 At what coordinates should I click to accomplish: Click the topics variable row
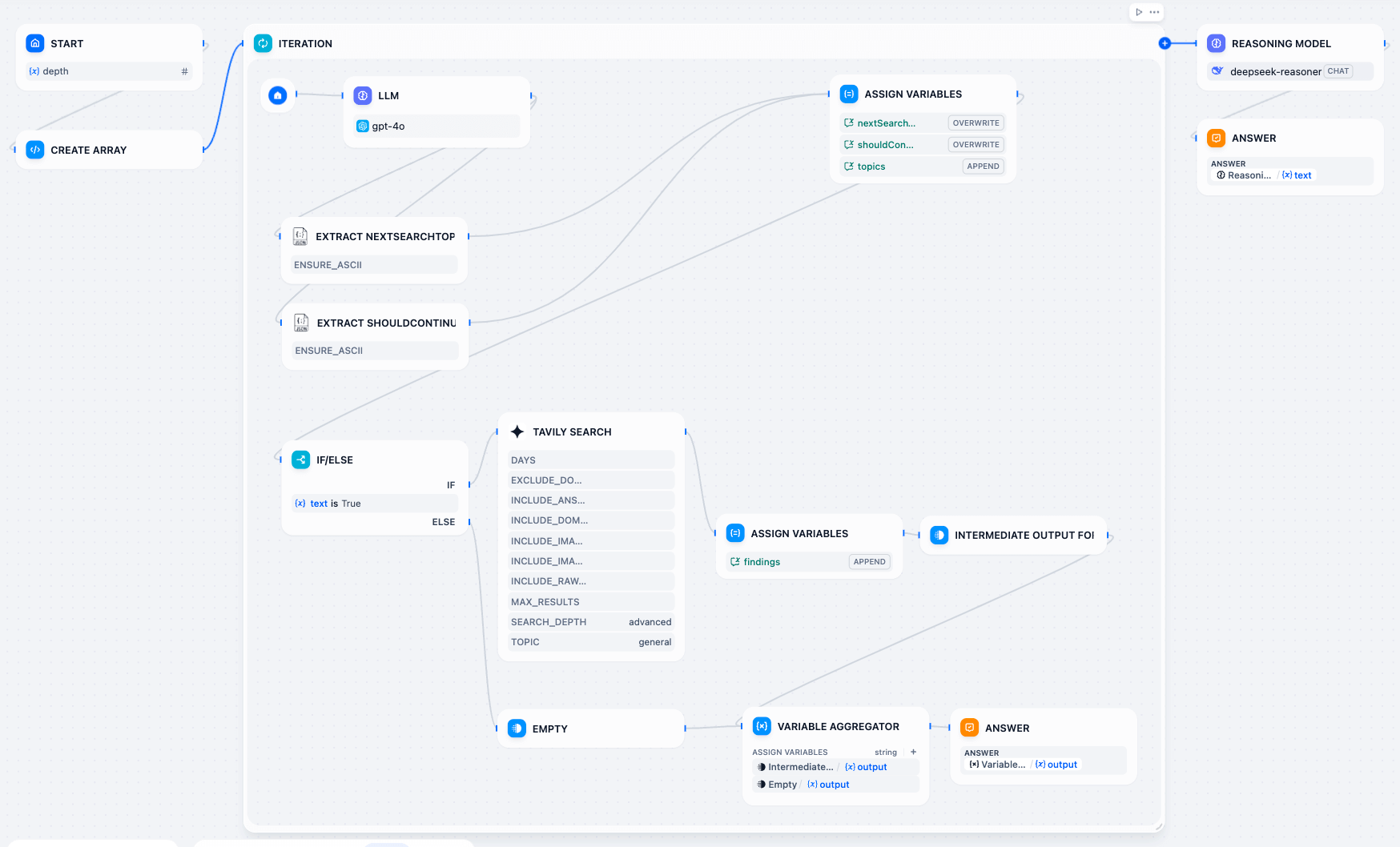(x=923, y=167)
